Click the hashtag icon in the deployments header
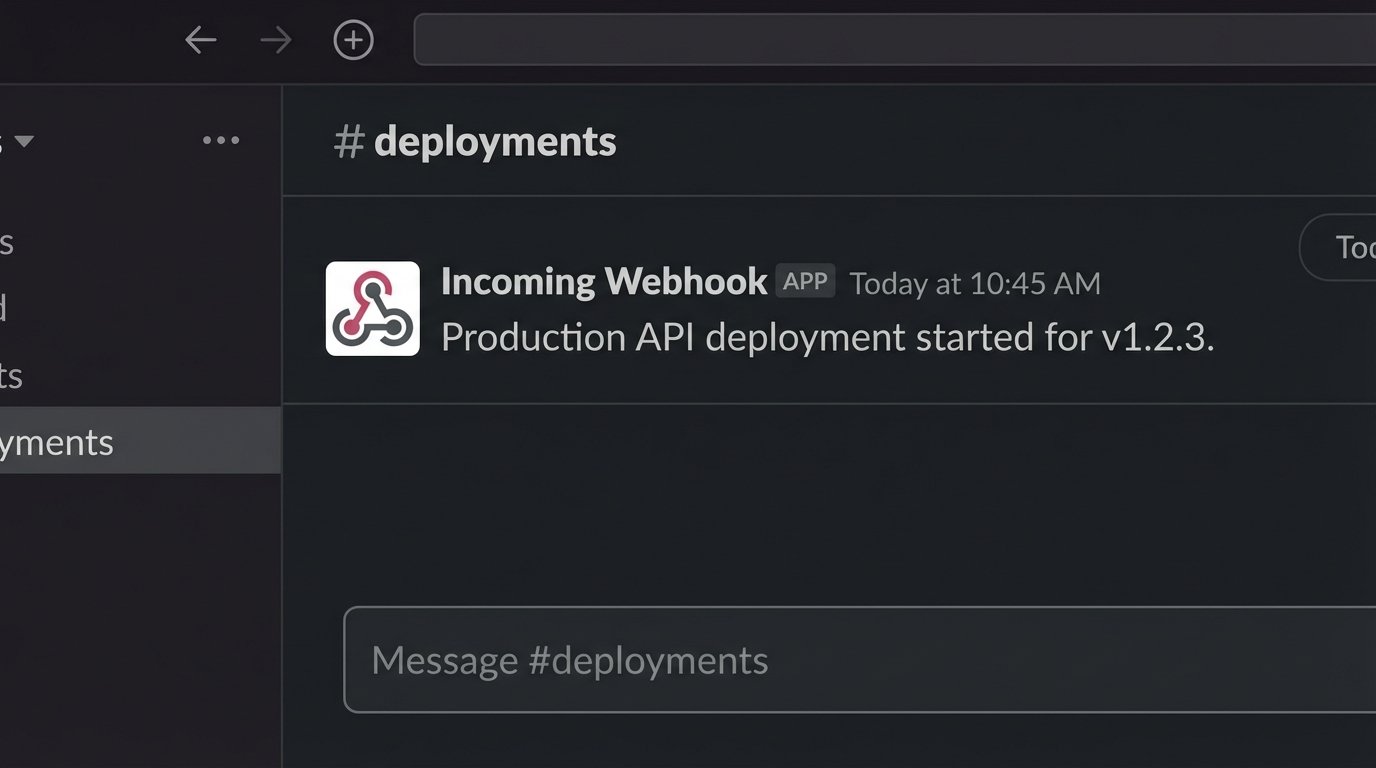This screenshot has width=1376, height=768. click(x=347, y=141)
